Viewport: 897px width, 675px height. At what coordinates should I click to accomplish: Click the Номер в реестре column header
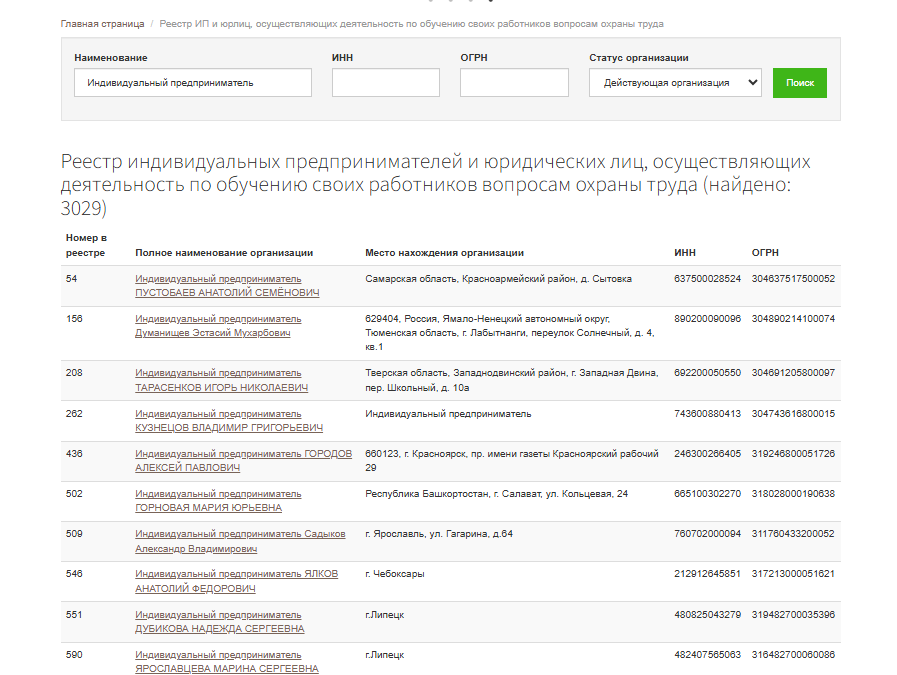[86, 245]
